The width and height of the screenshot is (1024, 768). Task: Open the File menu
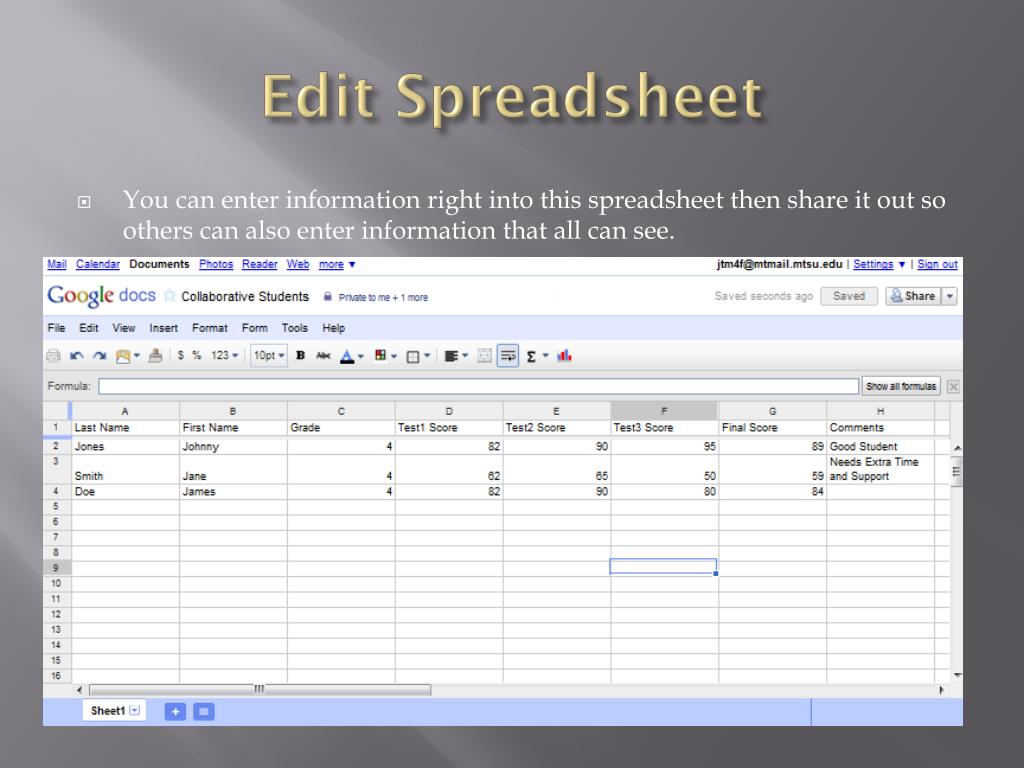click(x=56, y=328)
